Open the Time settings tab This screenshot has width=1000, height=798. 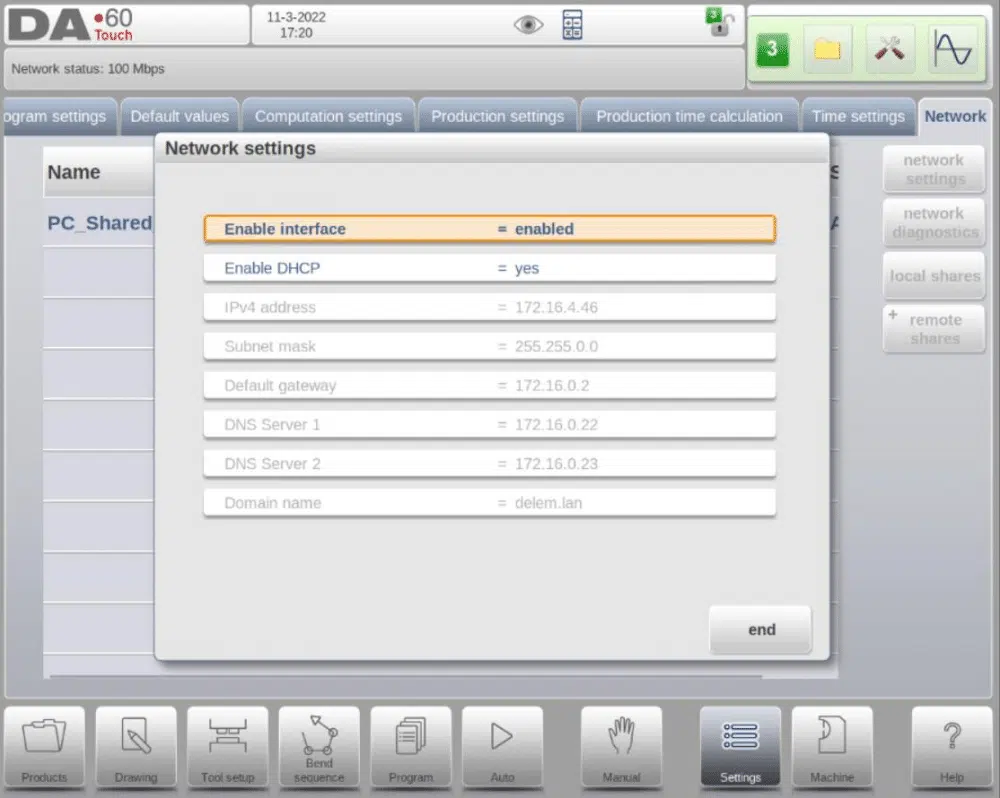click(858, 117)
